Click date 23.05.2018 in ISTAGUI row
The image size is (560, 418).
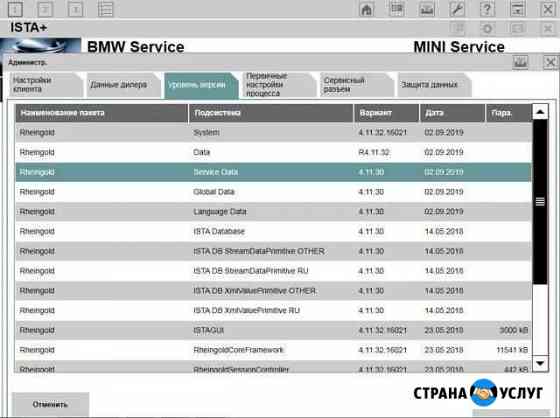click(444, 330)
